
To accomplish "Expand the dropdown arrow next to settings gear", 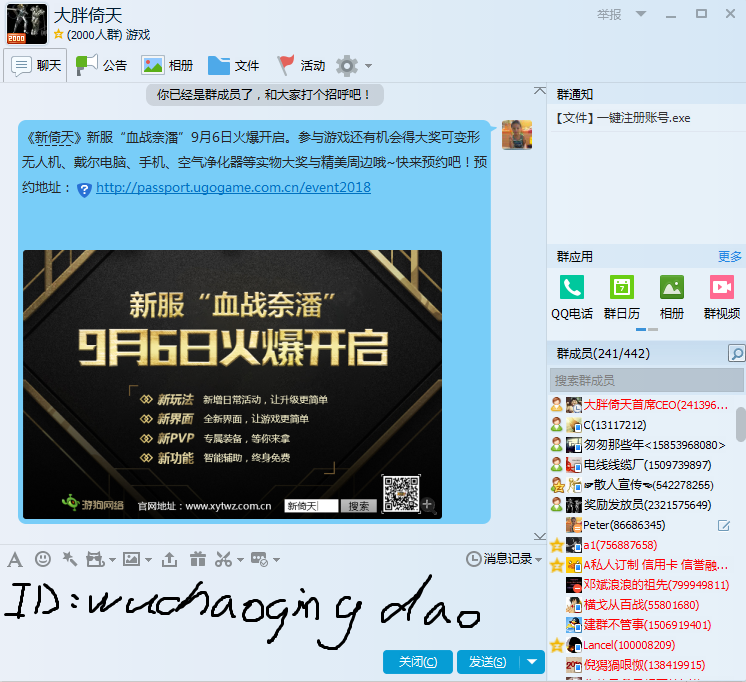I will (368, 66).
